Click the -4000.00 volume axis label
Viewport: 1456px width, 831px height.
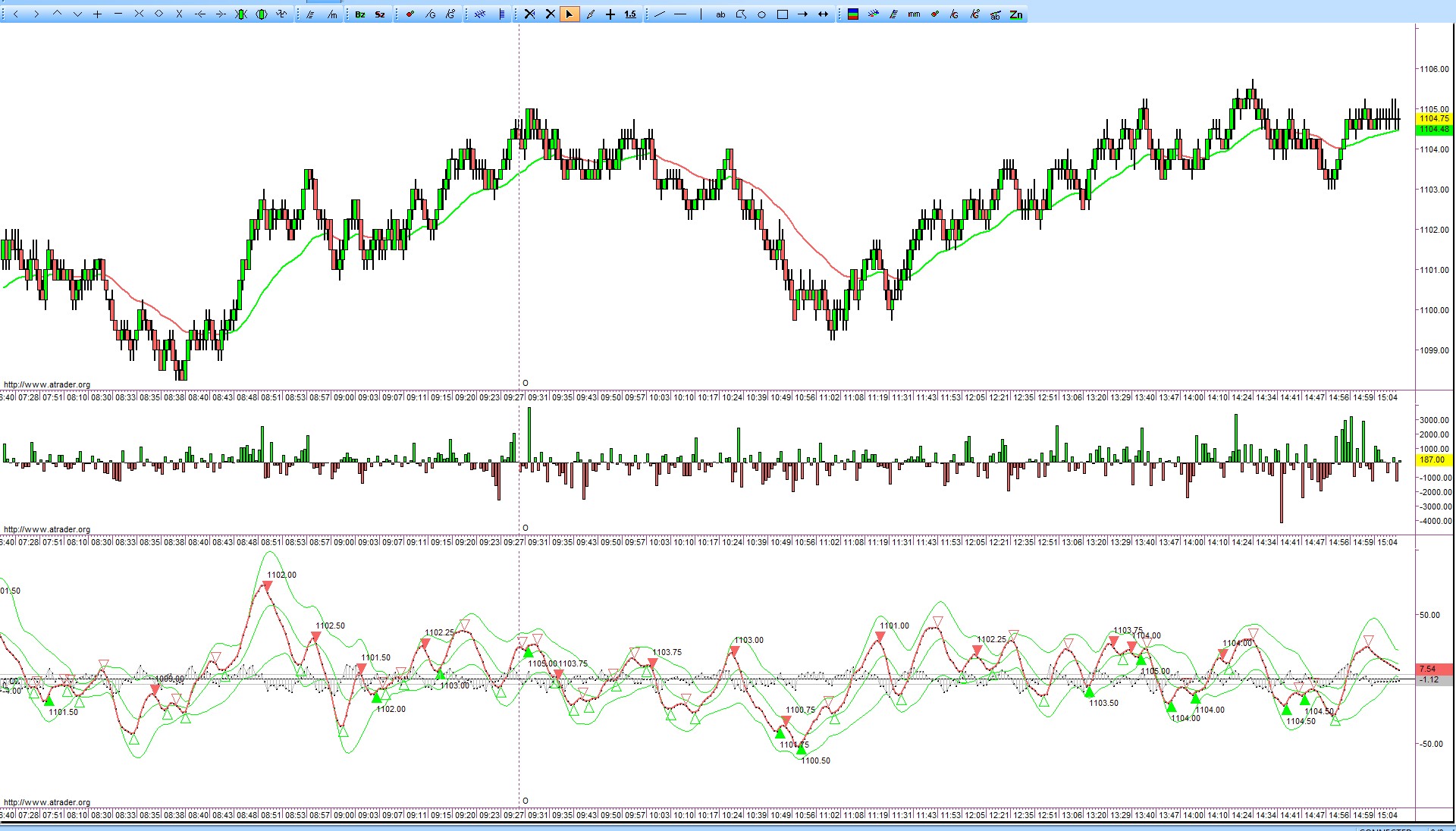pyautogui.click(x=1435, y=521)
